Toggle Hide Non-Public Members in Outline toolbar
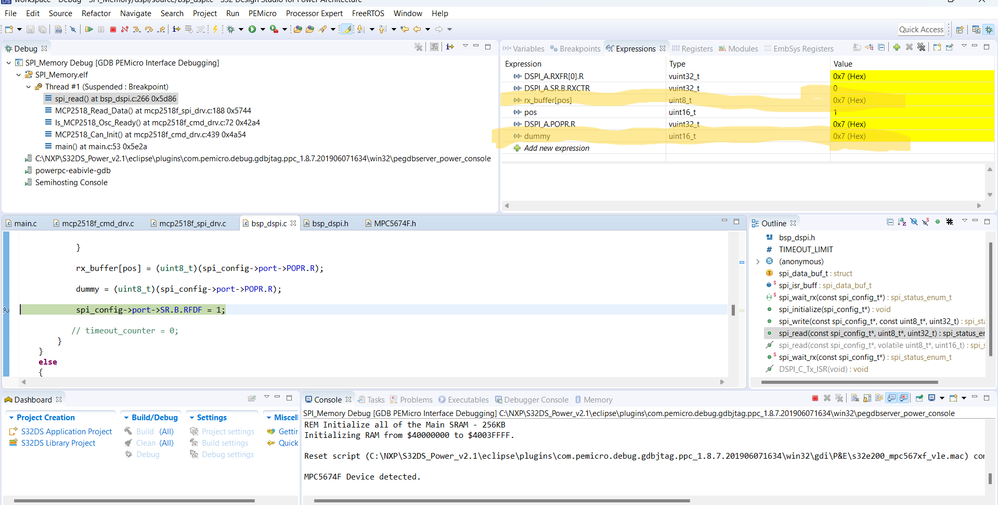 pyautogui.click(x=938, y=222)
